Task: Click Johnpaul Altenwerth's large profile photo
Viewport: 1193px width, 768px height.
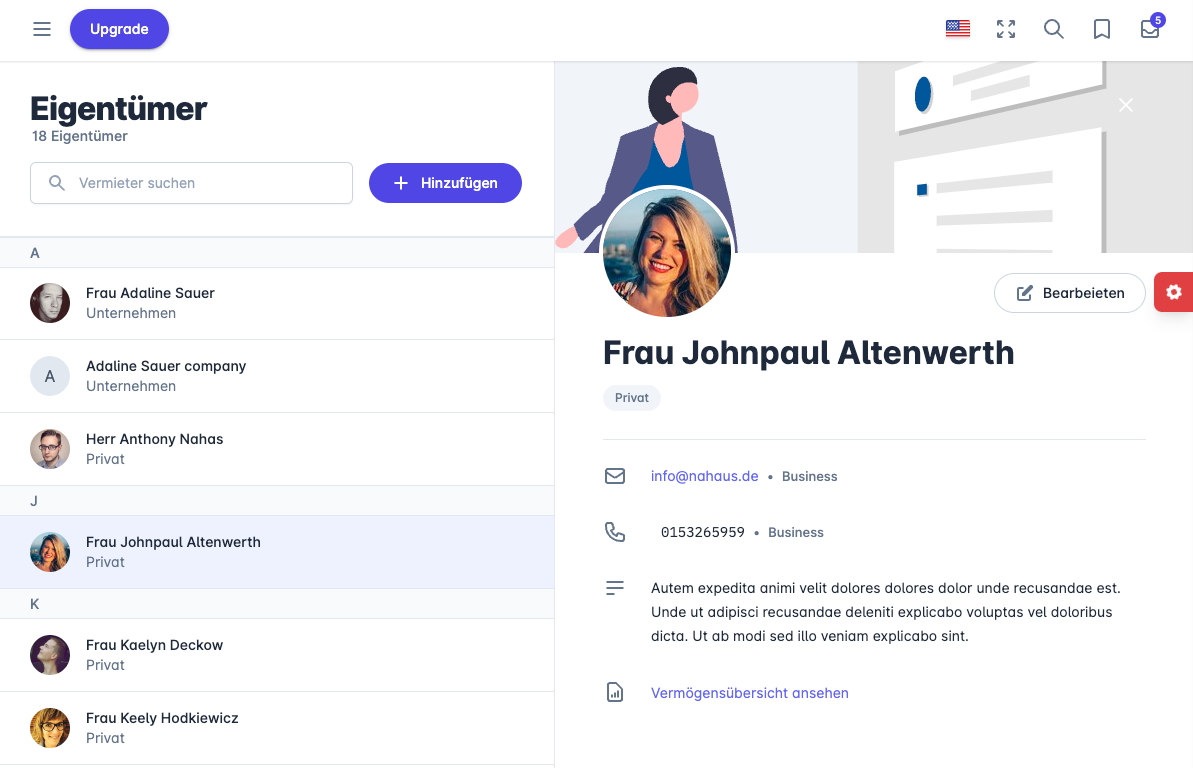Action: point(667,252)
